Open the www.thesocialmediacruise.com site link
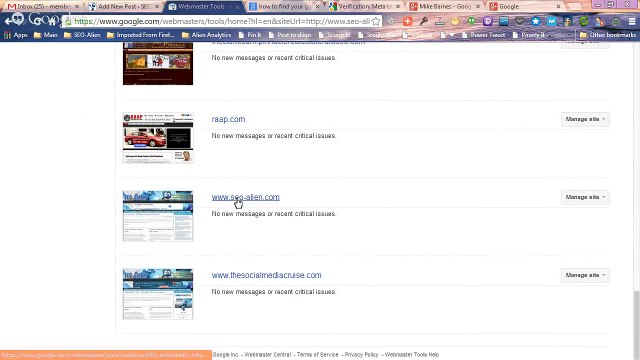 (x=266, y=275)
